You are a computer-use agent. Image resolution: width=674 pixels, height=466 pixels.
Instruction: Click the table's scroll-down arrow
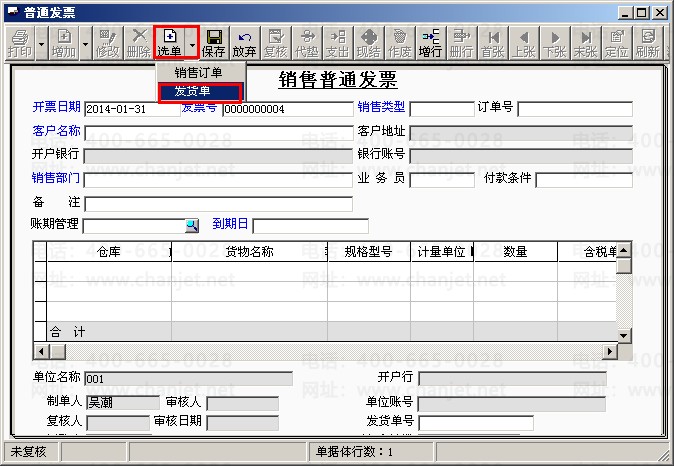[x=624, y=335]
